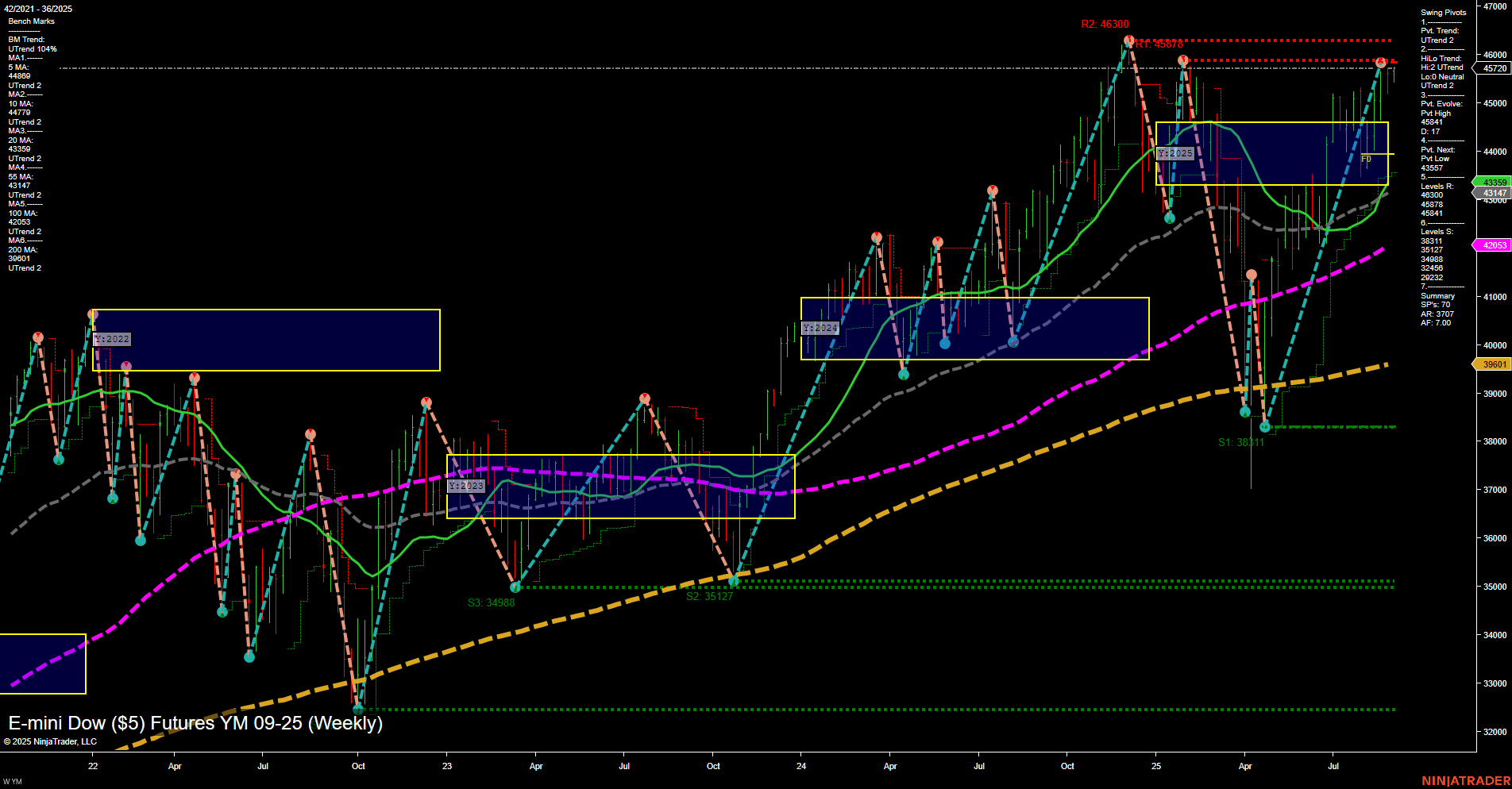
Task: Click the HiLo Trend entry
Action: [x=1442, y=72]
